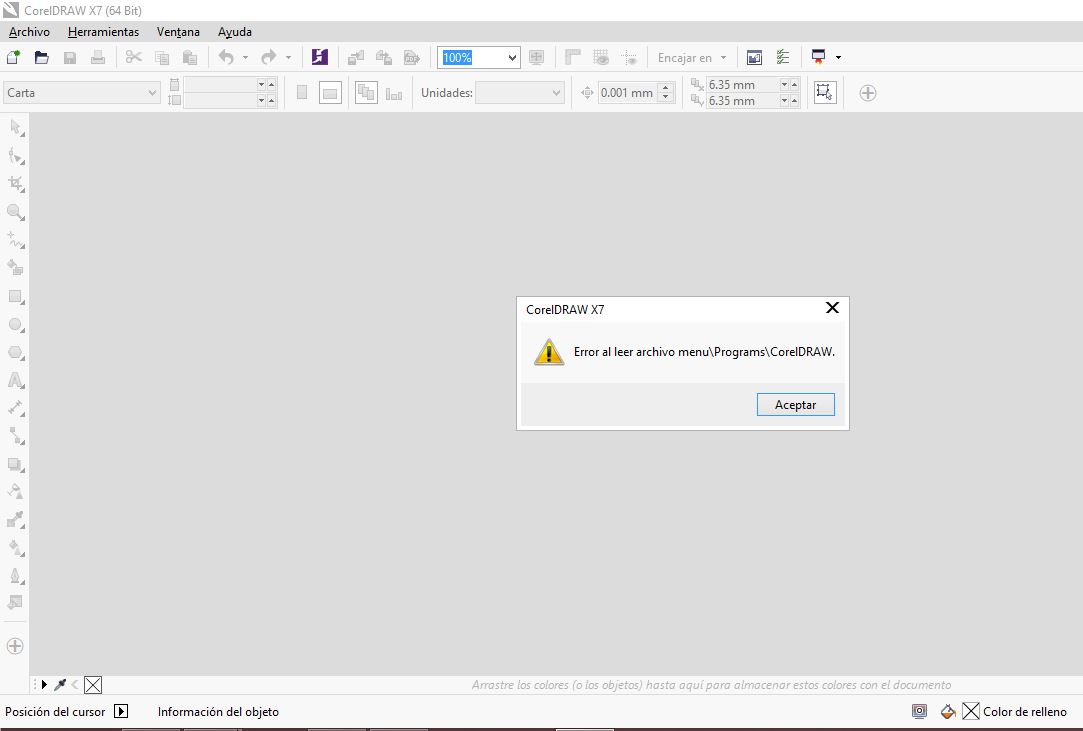1083x731 pixels.
Task: Open the 100% zoom level dropdown
Action: (x=512, y=57)
